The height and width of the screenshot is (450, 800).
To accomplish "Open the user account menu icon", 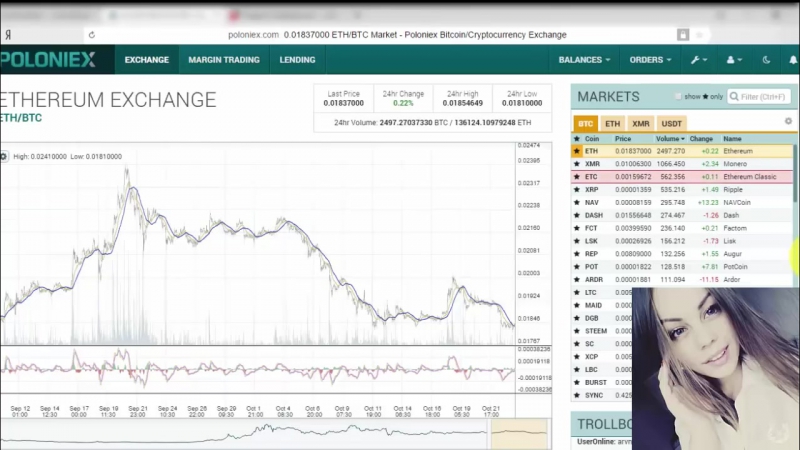I will click(735, 60).
